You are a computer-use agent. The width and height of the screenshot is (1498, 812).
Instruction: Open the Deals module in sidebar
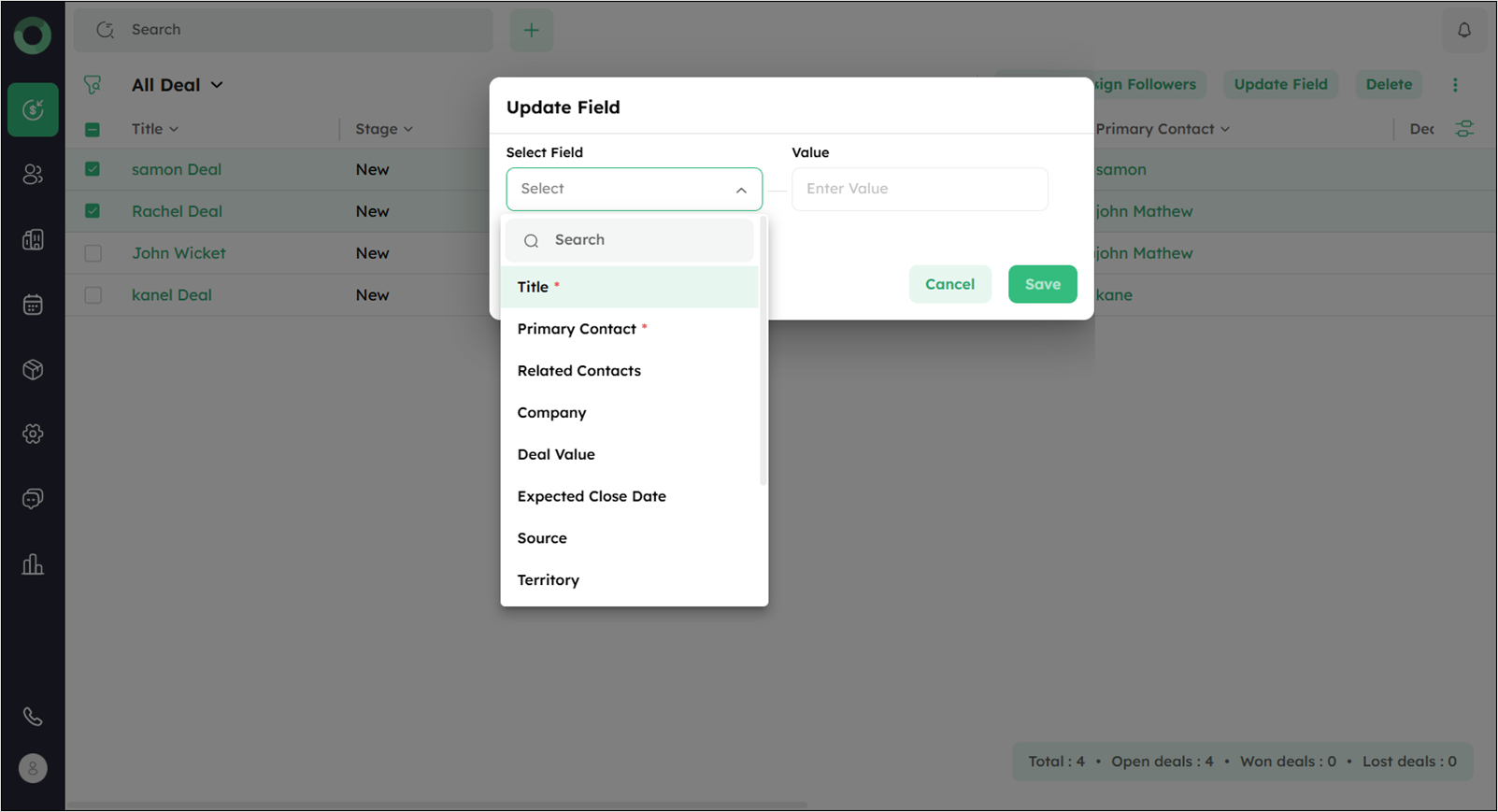coord(33,110)
